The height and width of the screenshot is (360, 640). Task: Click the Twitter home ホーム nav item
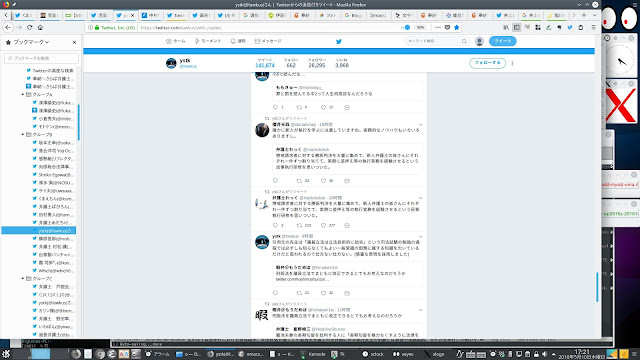point(176,41)
